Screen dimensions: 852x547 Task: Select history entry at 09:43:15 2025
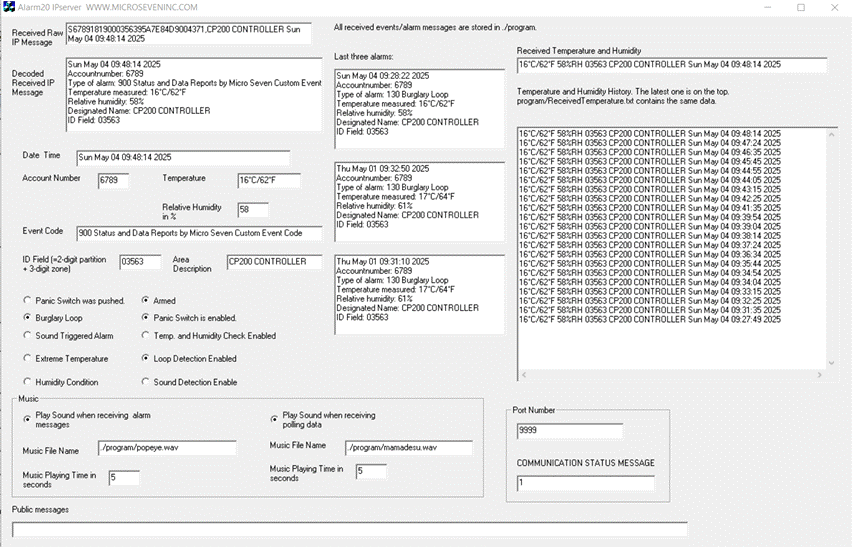pyautogui.click(x=650, y=190)
